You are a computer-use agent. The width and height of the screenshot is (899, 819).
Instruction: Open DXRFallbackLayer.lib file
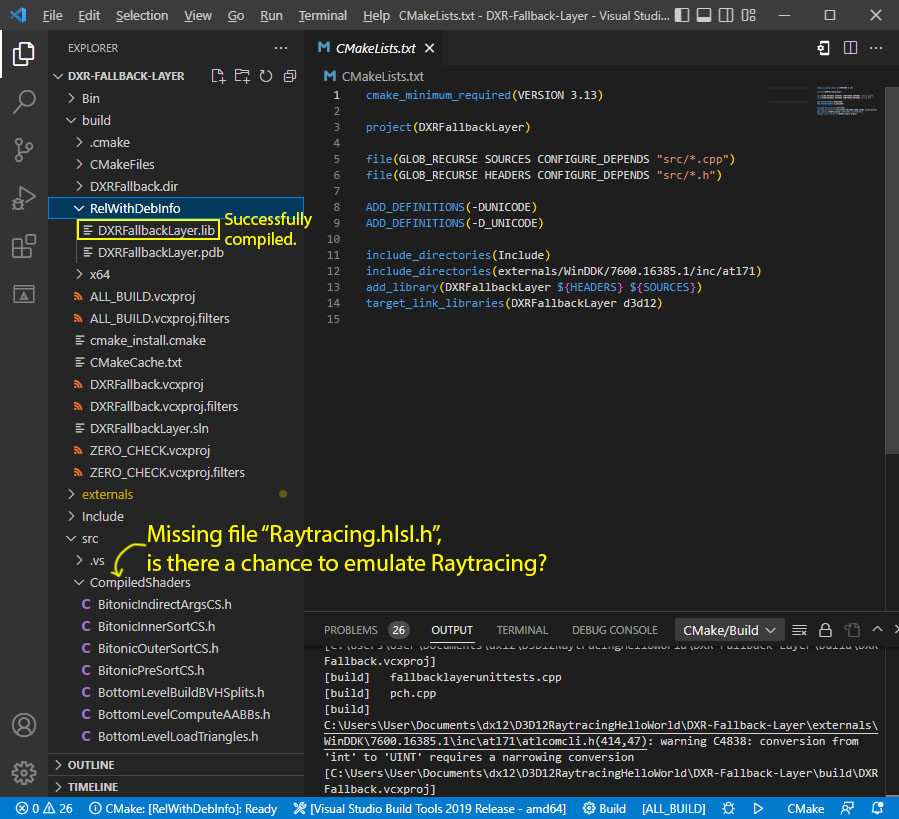click(x=176, y=230)
